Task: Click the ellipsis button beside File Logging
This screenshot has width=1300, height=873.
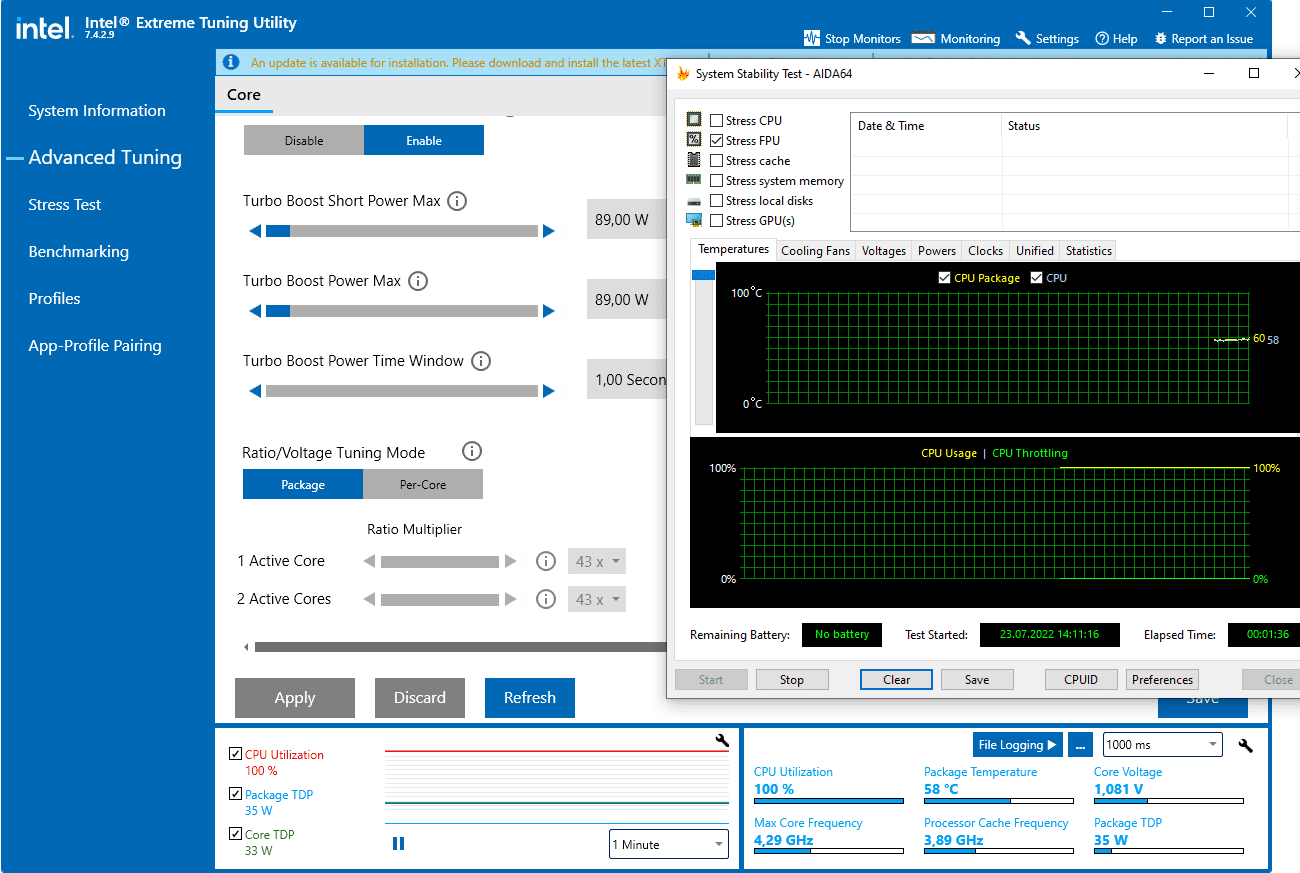Action: click(1079, 744)
